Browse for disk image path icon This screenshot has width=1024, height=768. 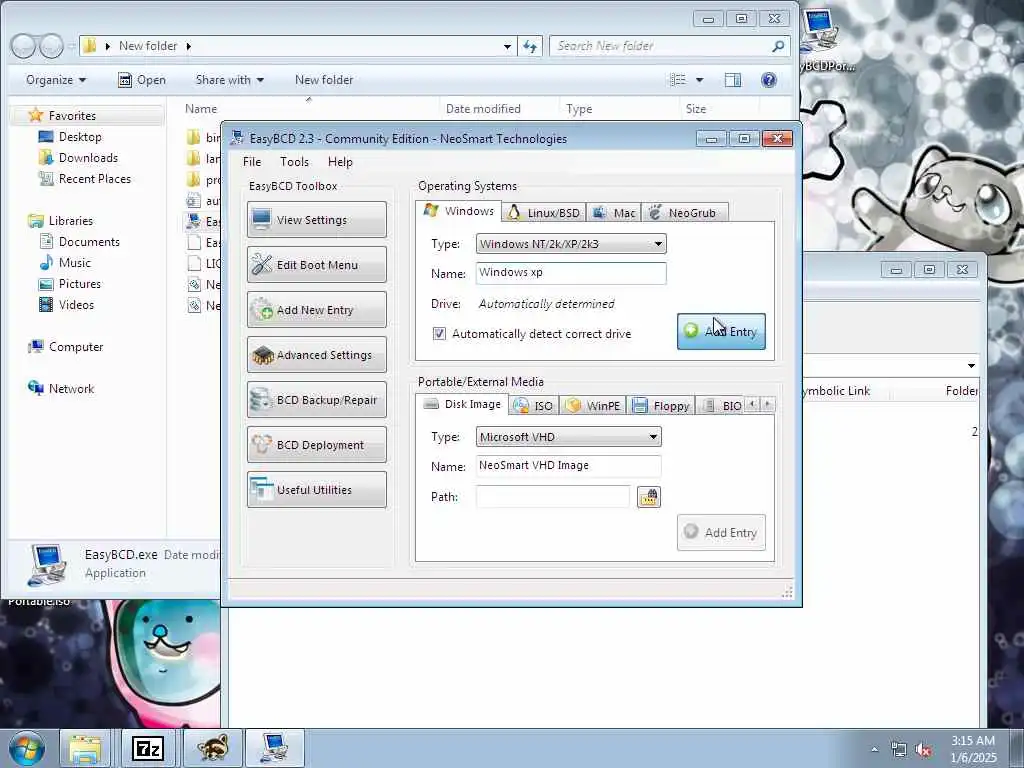[x=648, y=497]
